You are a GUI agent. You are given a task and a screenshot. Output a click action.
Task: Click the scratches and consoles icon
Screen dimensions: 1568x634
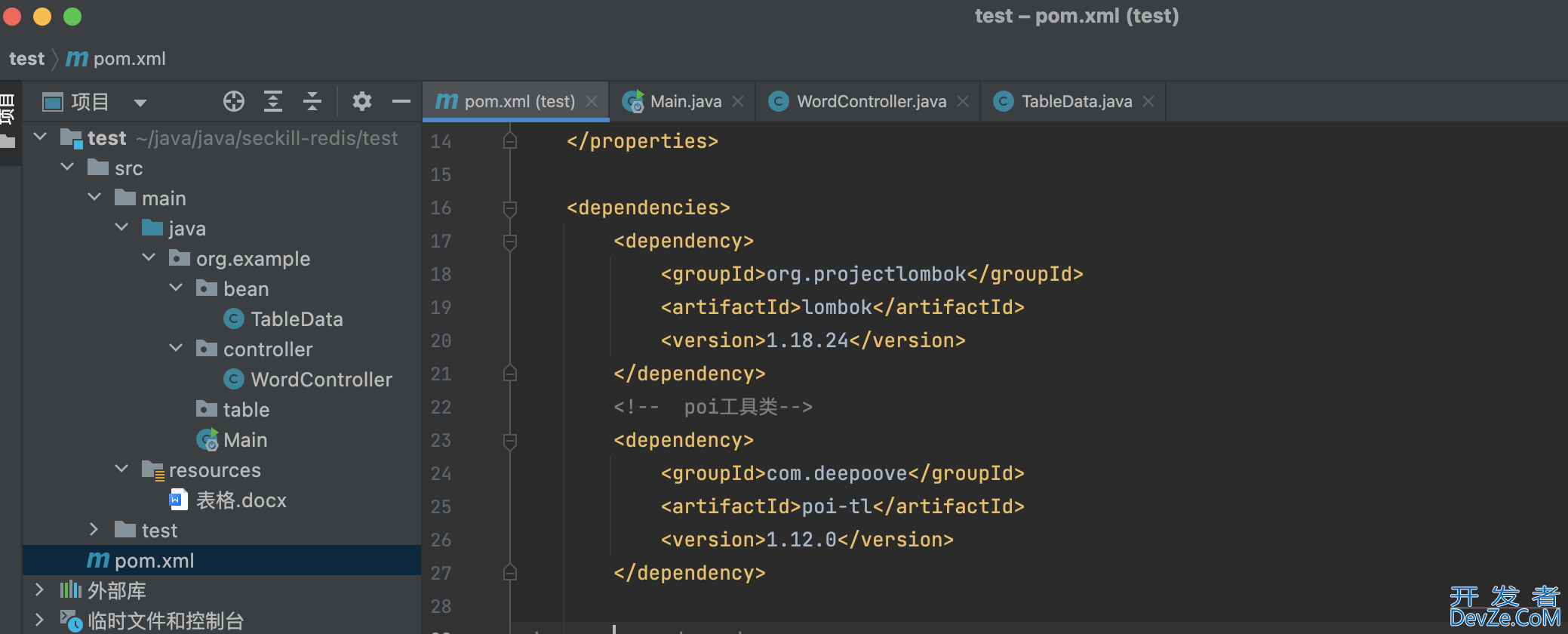pyautogui.click(x=72, y=620)
